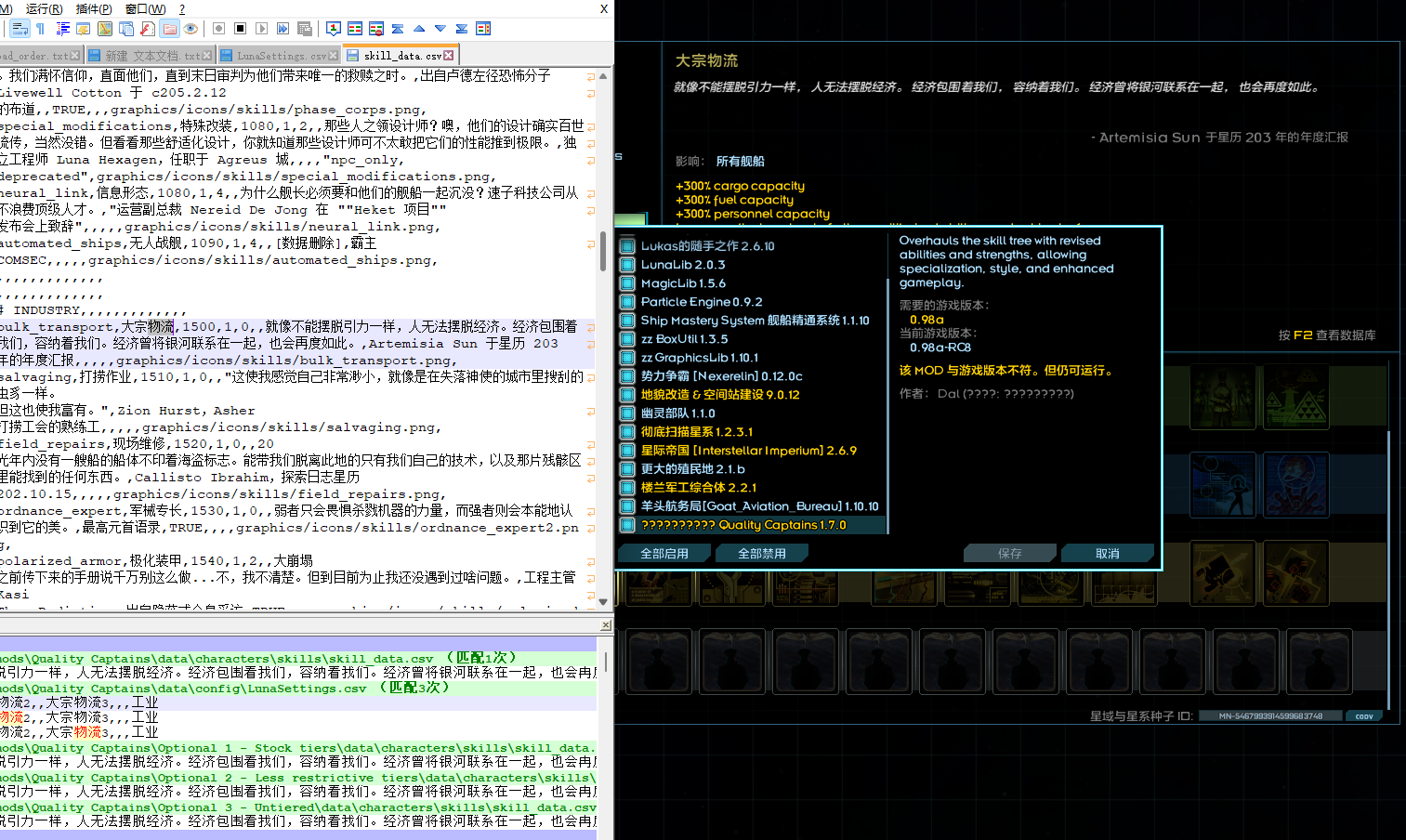Click the up-arrow previous difference icon

point(419,29)
